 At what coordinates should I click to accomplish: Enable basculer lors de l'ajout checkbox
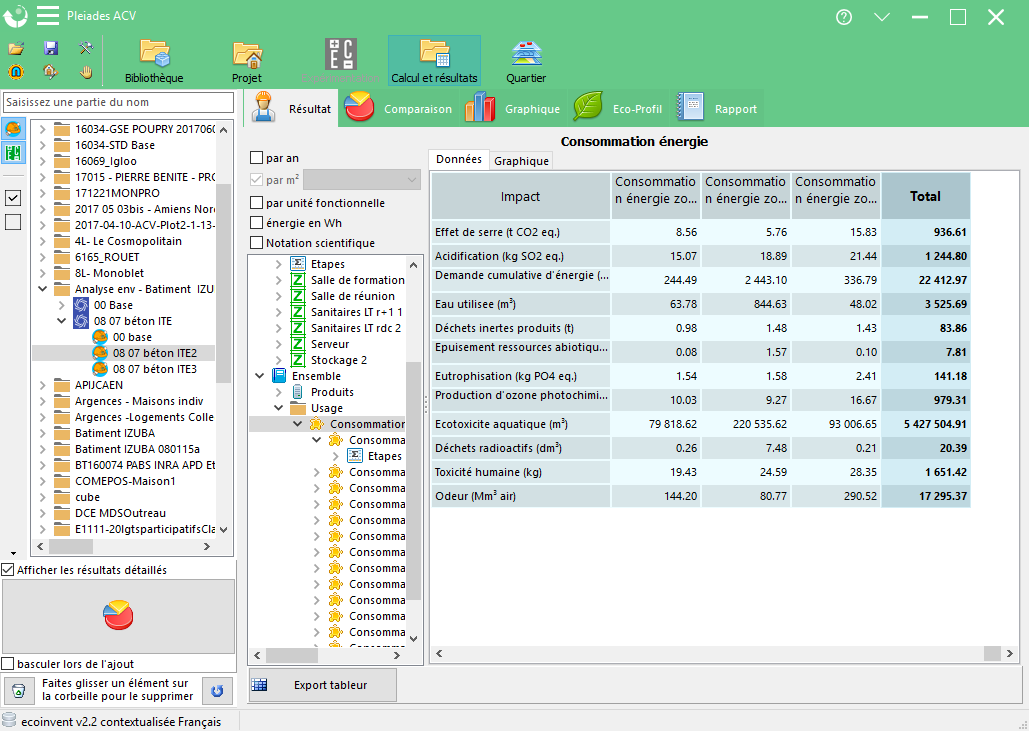pyautogui.click(x=8, y=664)
